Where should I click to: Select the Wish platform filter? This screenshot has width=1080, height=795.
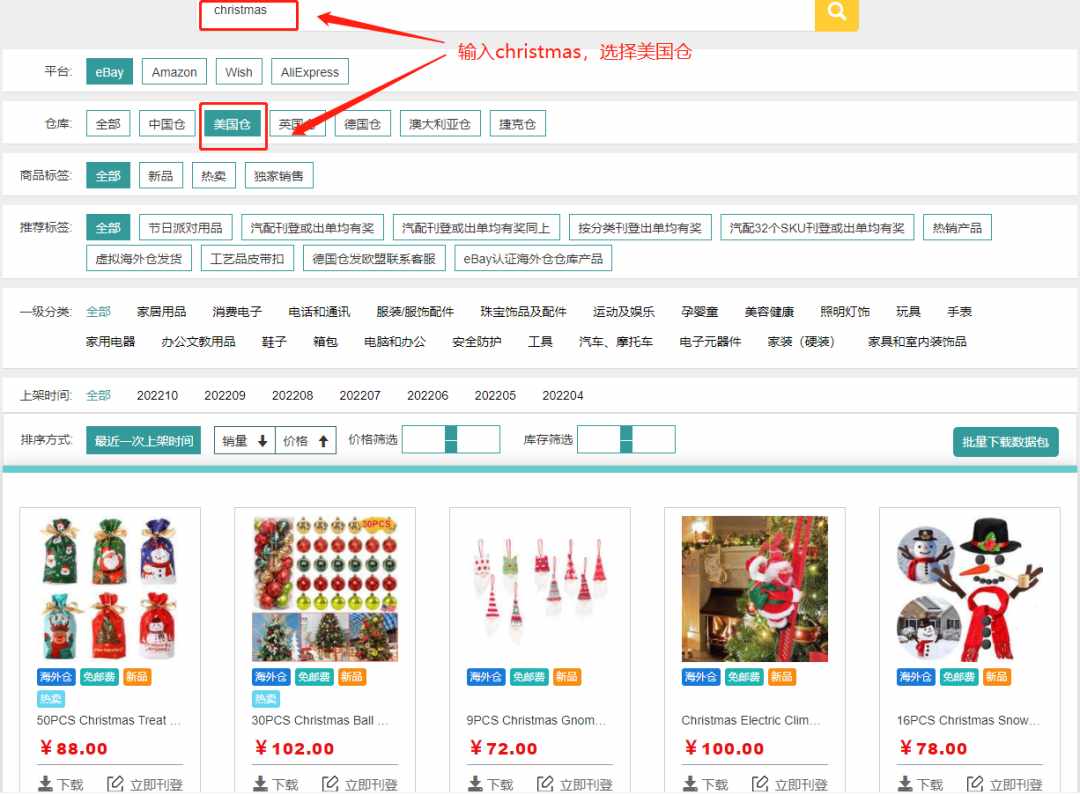click(x=239, y=72)
